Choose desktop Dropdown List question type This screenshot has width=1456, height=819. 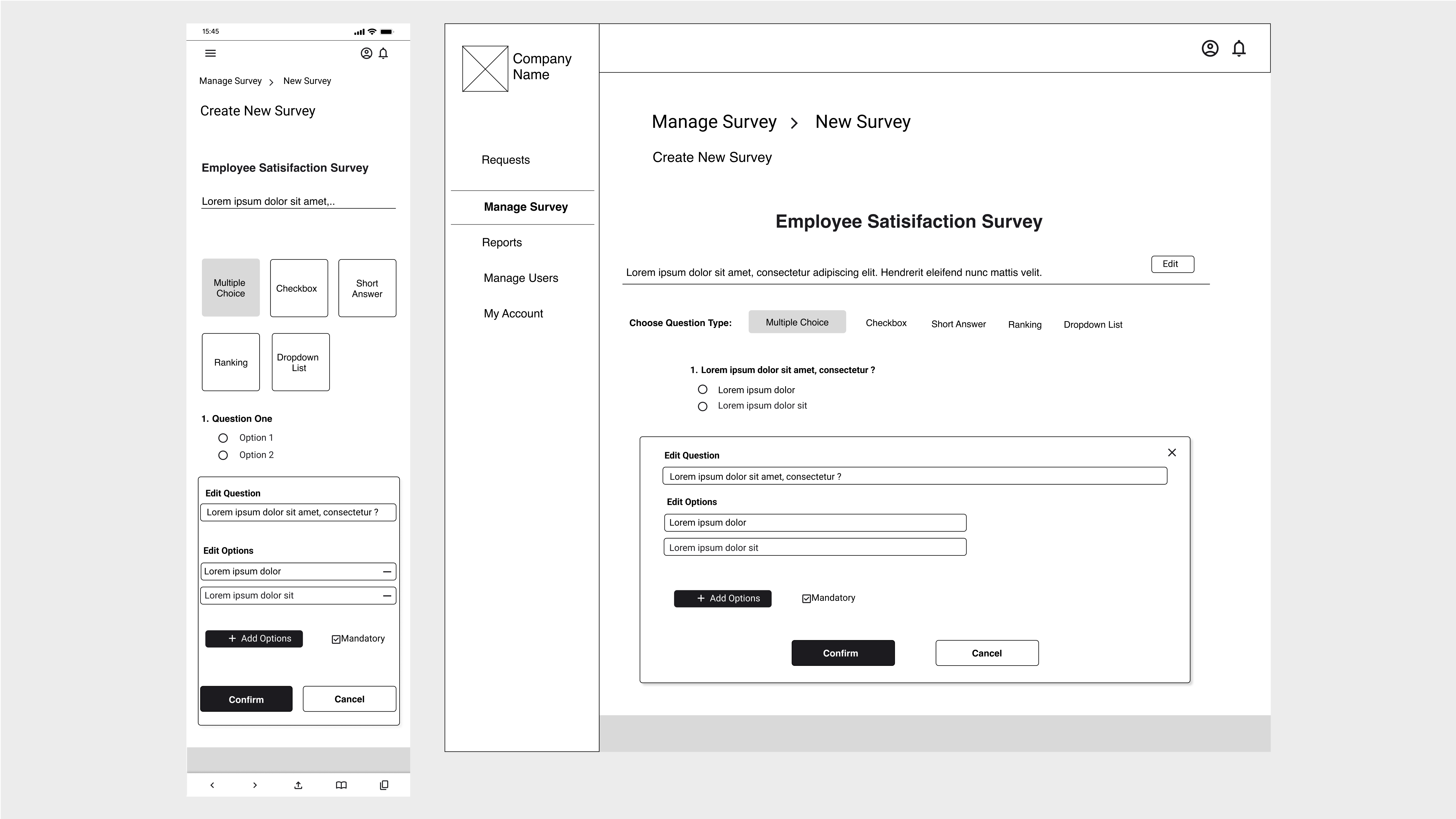tap(1093, 324)
